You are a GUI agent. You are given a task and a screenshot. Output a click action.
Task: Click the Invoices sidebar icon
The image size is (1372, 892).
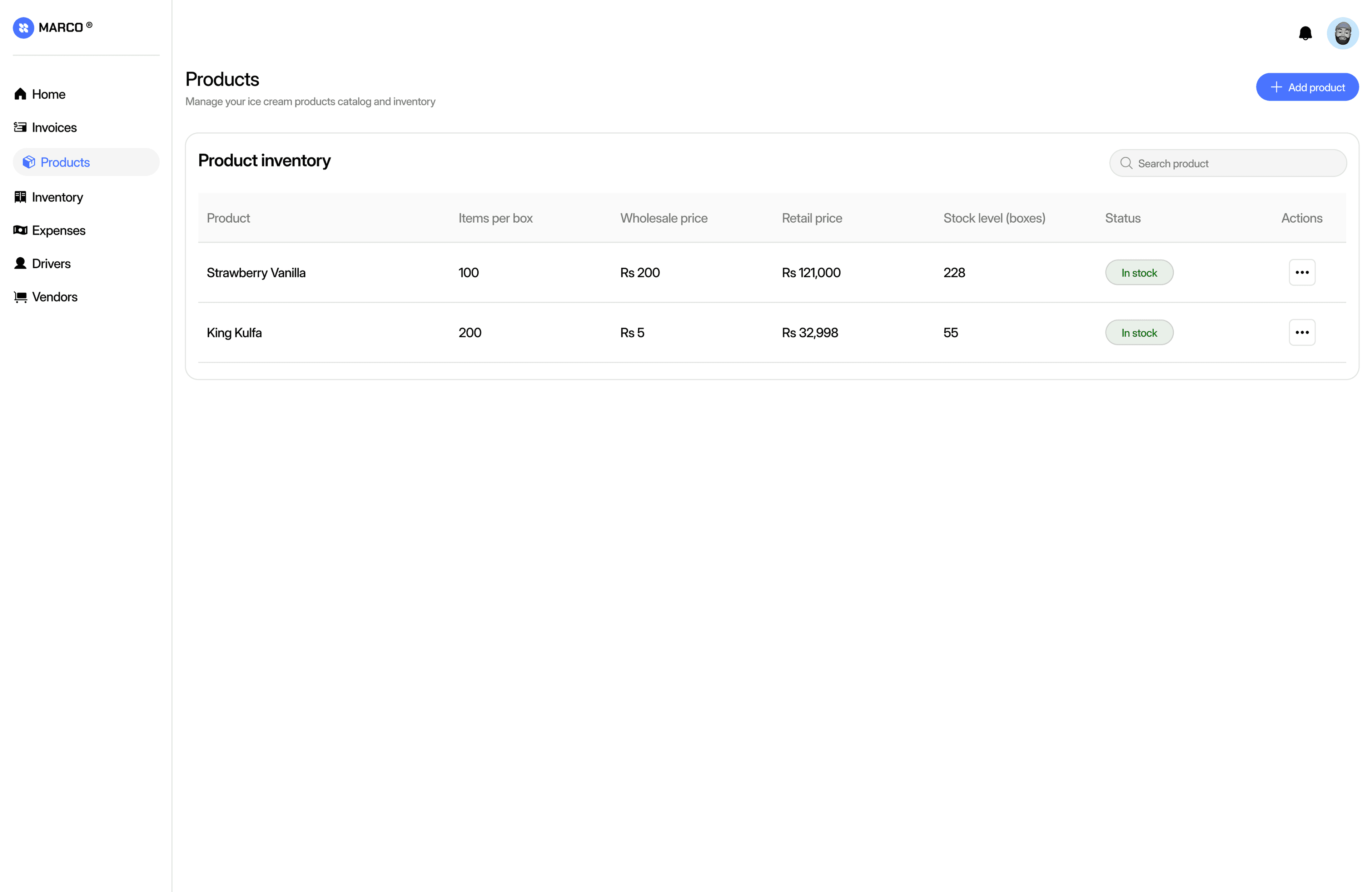[20, 128]
